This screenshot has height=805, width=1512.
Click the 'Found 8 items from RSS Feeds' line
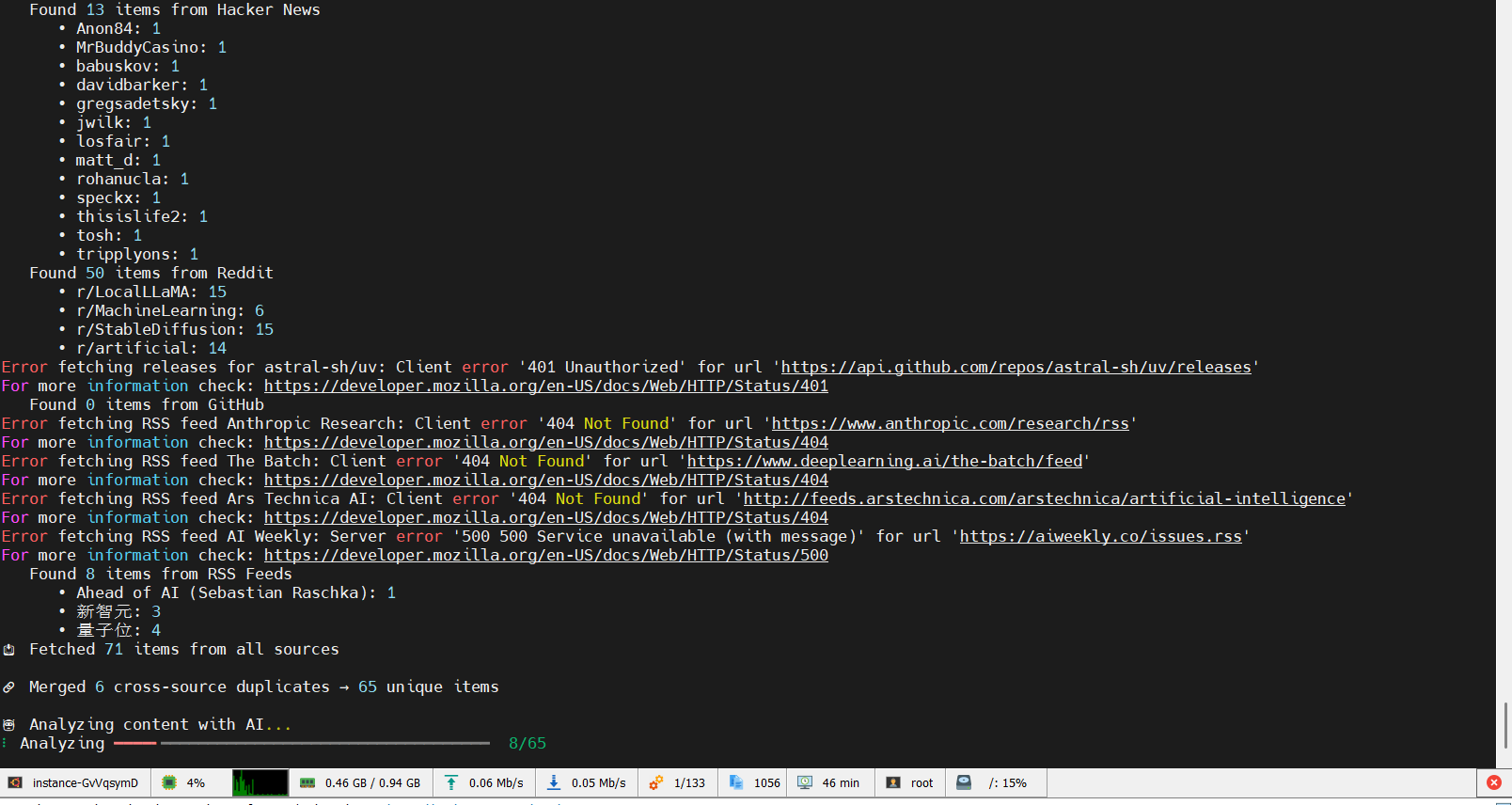(x=161, y=574)
